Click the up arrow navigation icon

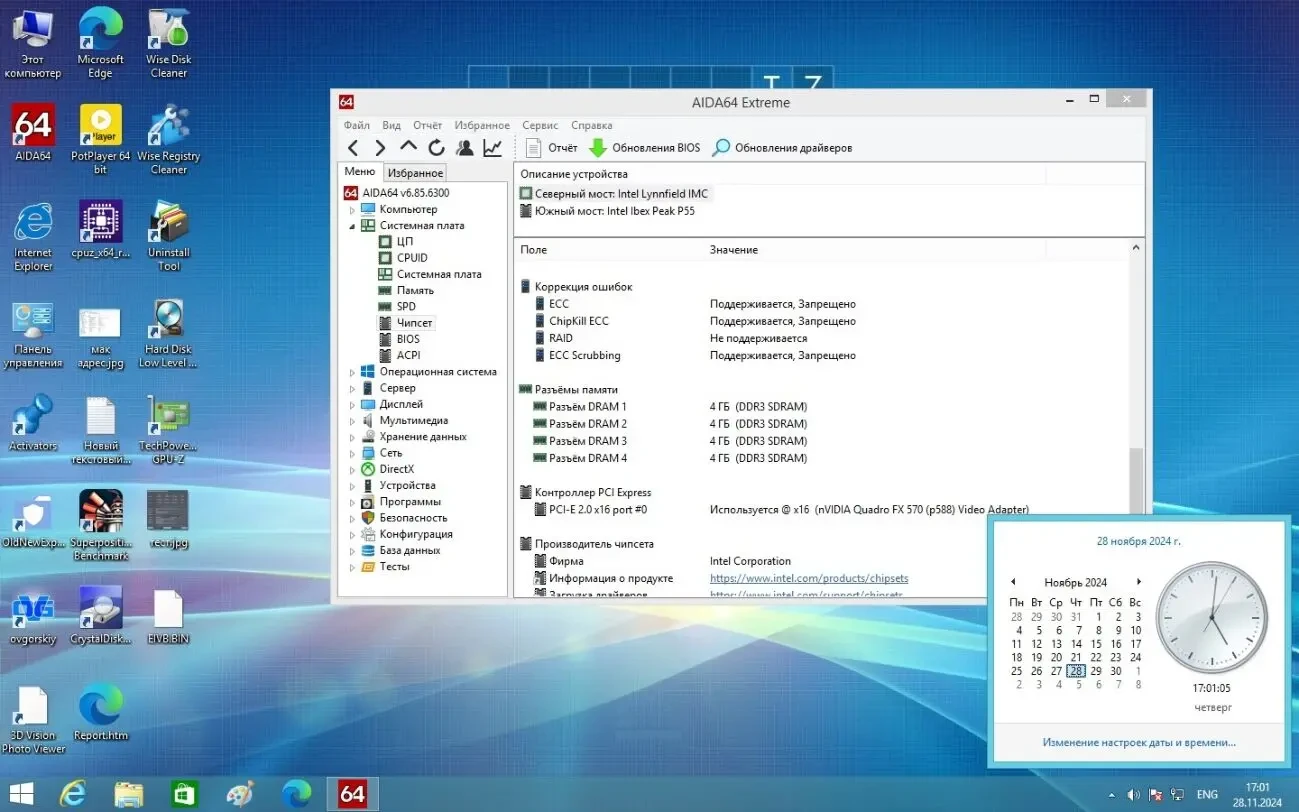pyautogui.click(x=408, y=147)
